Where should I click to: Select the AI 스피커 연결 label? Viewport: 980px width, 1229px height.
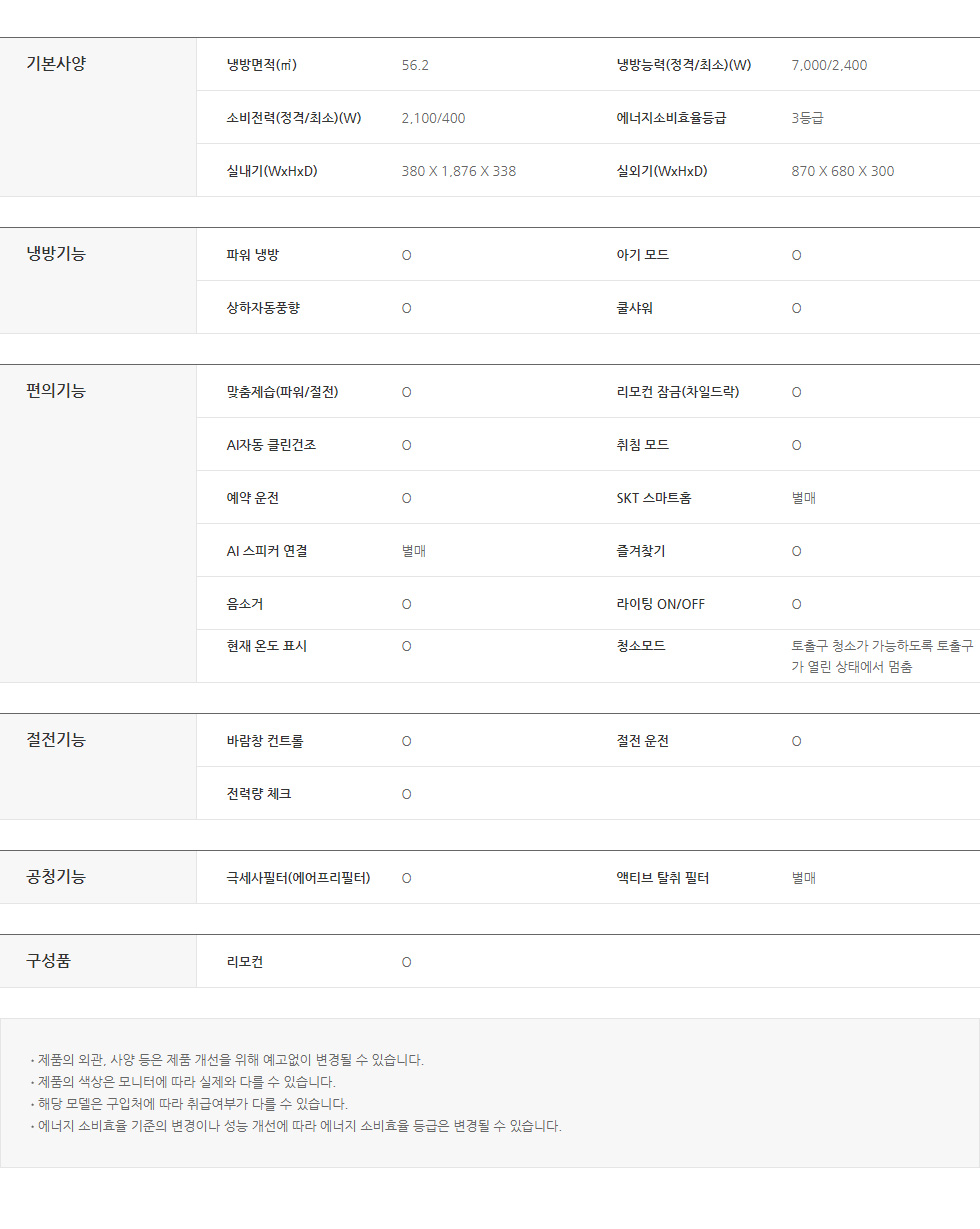click(x=266, y=551)
